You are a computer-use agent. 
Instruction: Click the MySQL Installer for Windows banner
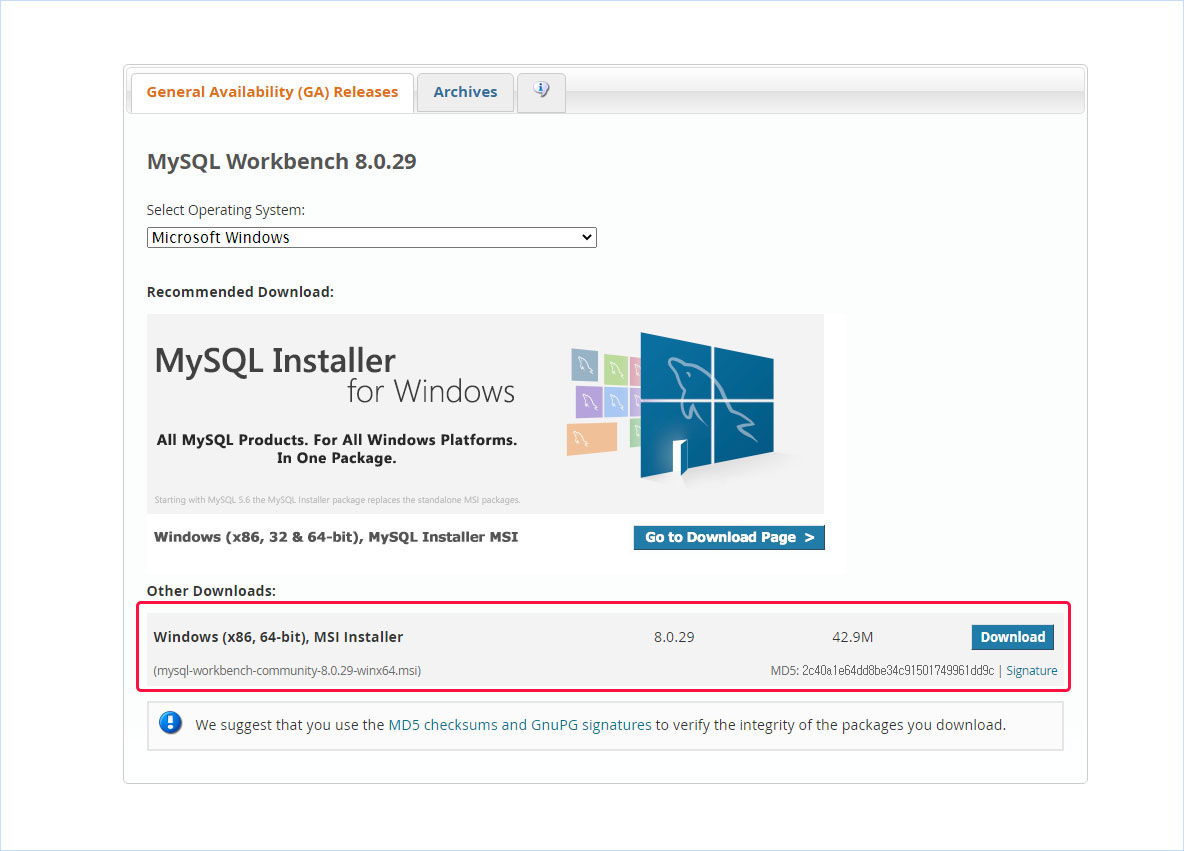coord(485,414)
